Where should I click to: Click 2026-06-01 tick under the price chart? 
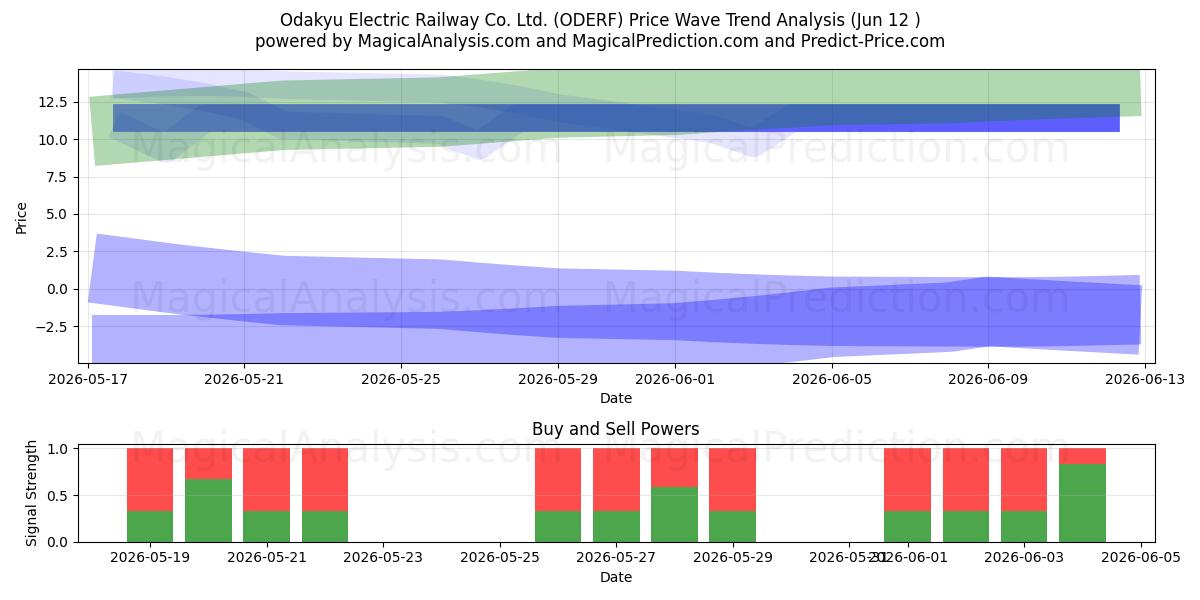[675, 379]
